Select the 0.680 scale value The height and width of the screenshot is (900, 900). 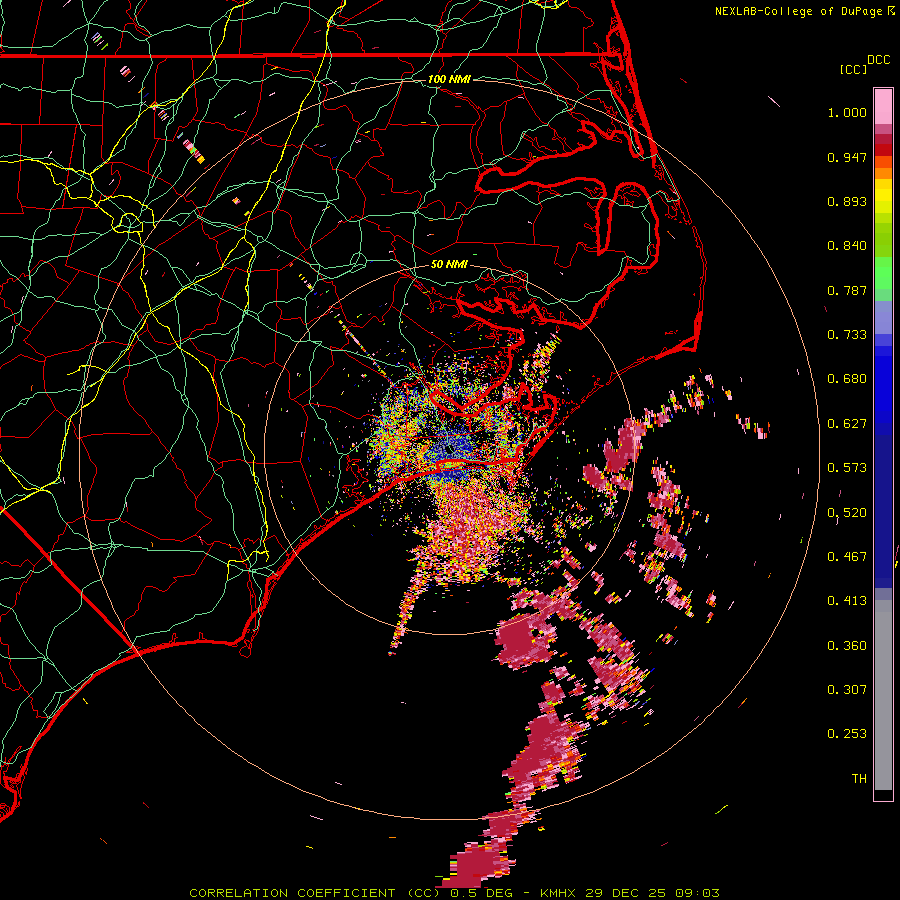coord(847,379)
